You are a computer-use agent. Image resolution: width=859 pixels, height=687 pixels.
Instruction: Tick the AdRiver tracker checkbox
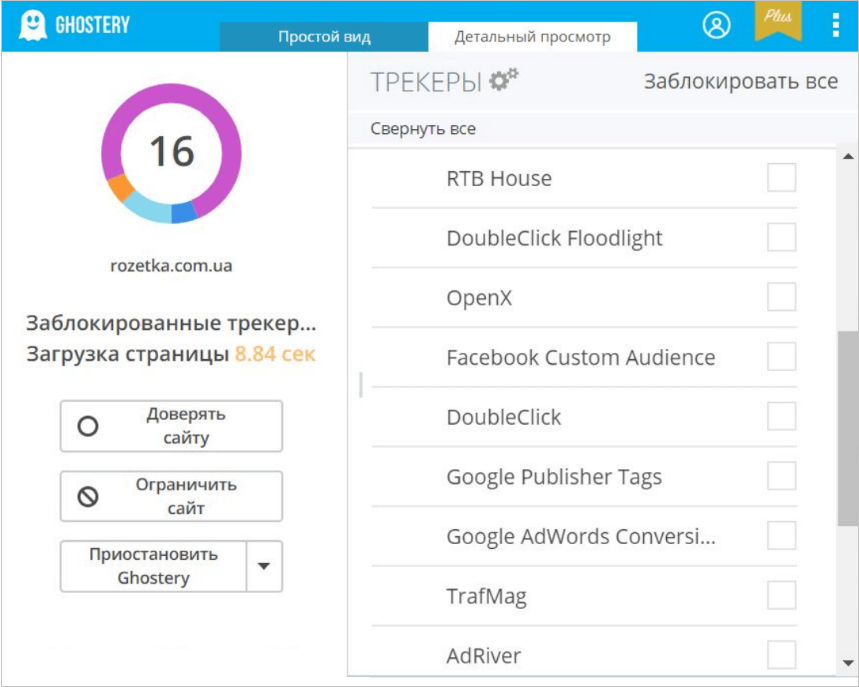coord(781,655)
